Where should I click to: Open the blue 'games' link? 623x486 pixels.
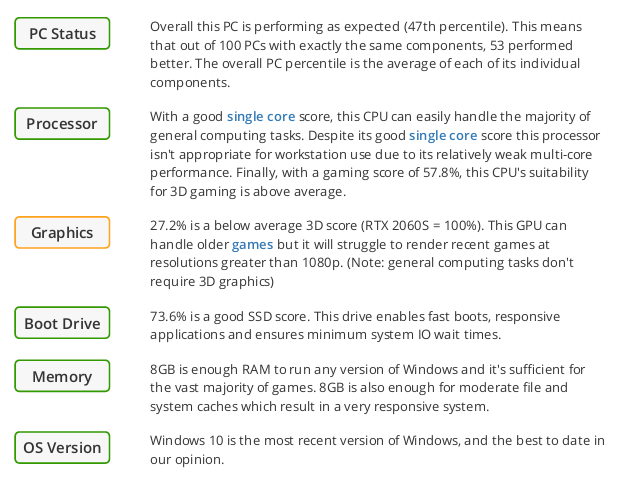pos(252,244)
